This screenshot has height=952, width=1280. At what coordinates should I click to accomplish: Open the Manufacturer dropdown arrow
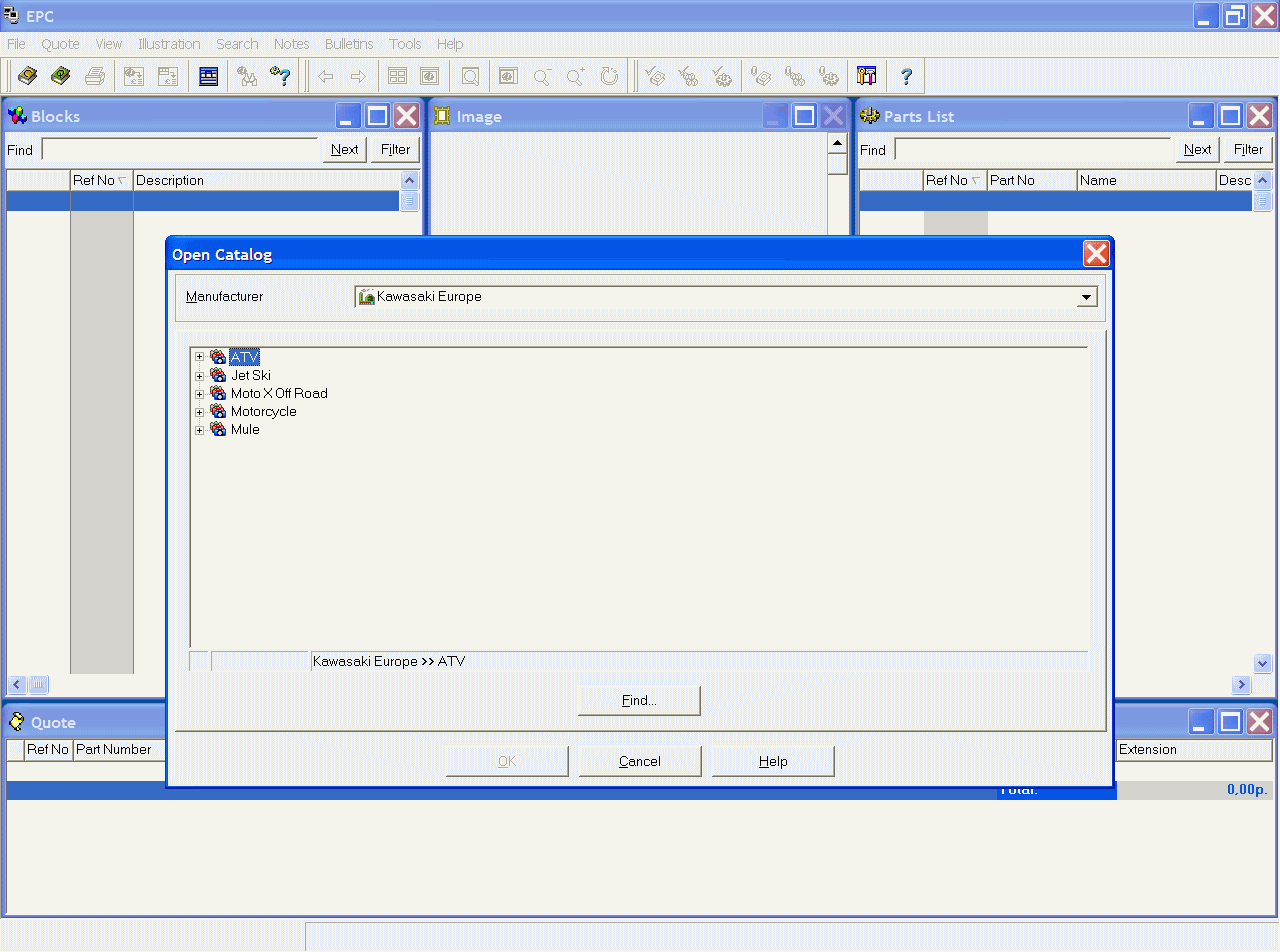1086,297
